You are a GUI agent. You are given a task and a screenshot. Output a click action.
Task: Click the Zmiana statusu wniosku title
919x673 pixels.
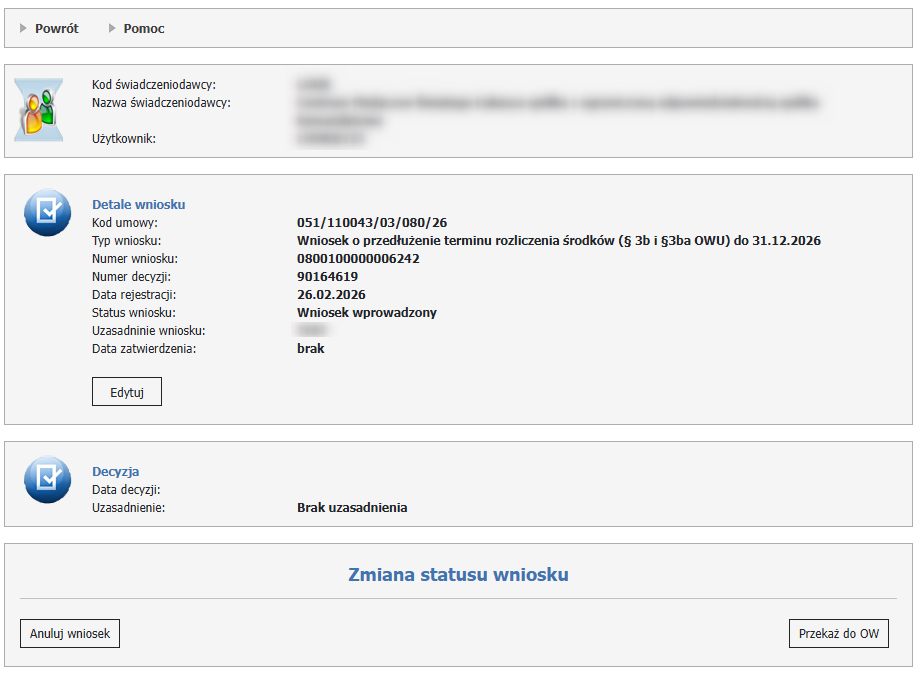[x=458, y=575]
